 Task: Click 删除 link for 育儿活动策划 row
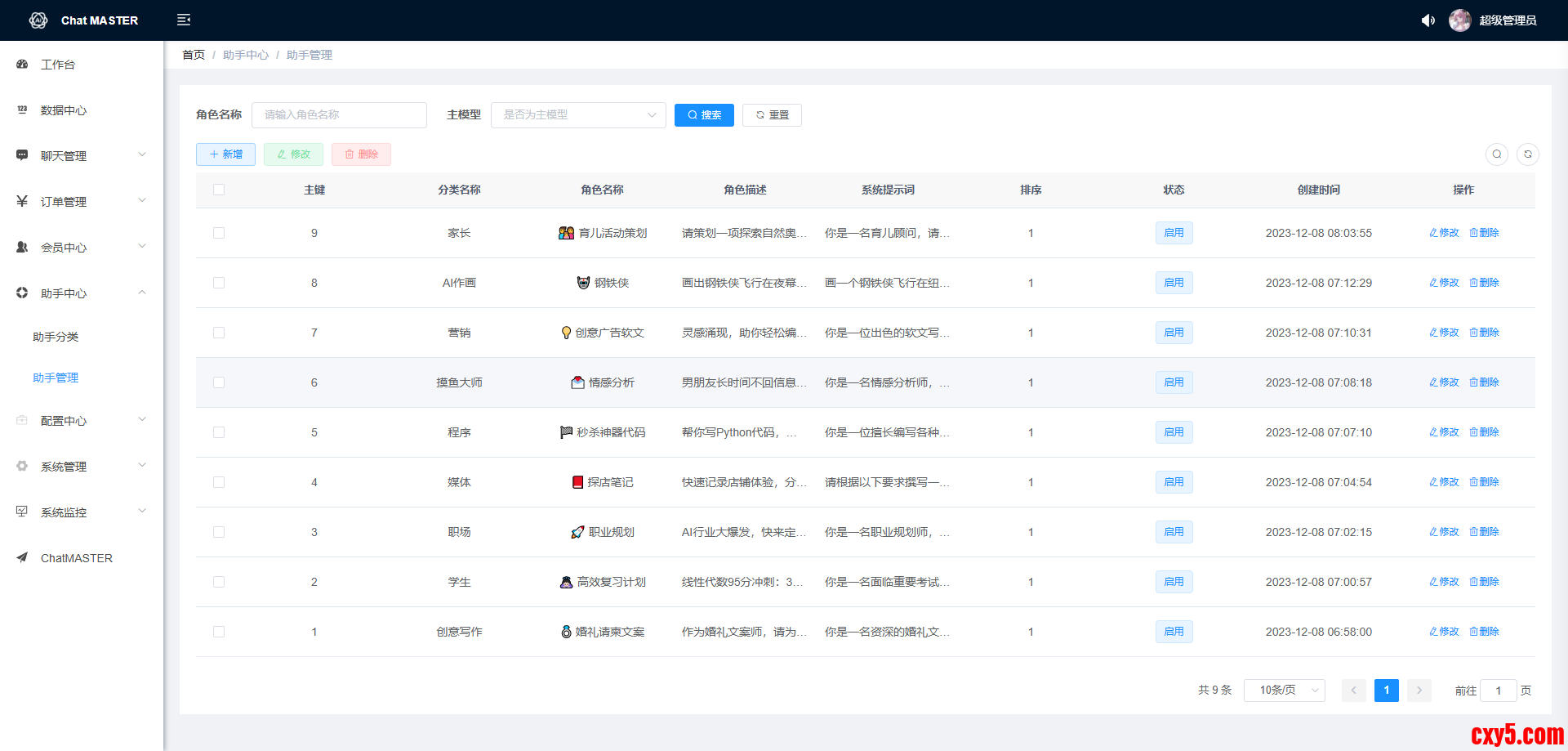1484,233
